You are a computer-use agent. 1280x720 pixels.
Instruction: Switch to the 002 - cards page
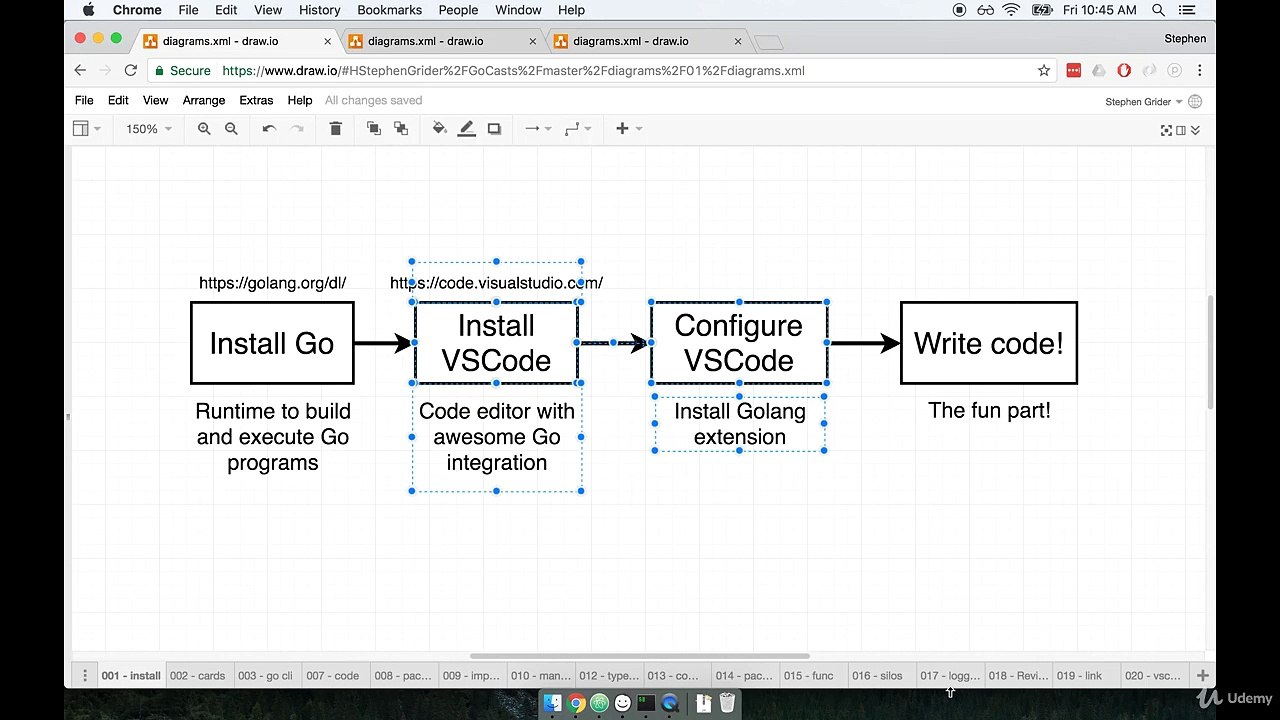point(198,676)
